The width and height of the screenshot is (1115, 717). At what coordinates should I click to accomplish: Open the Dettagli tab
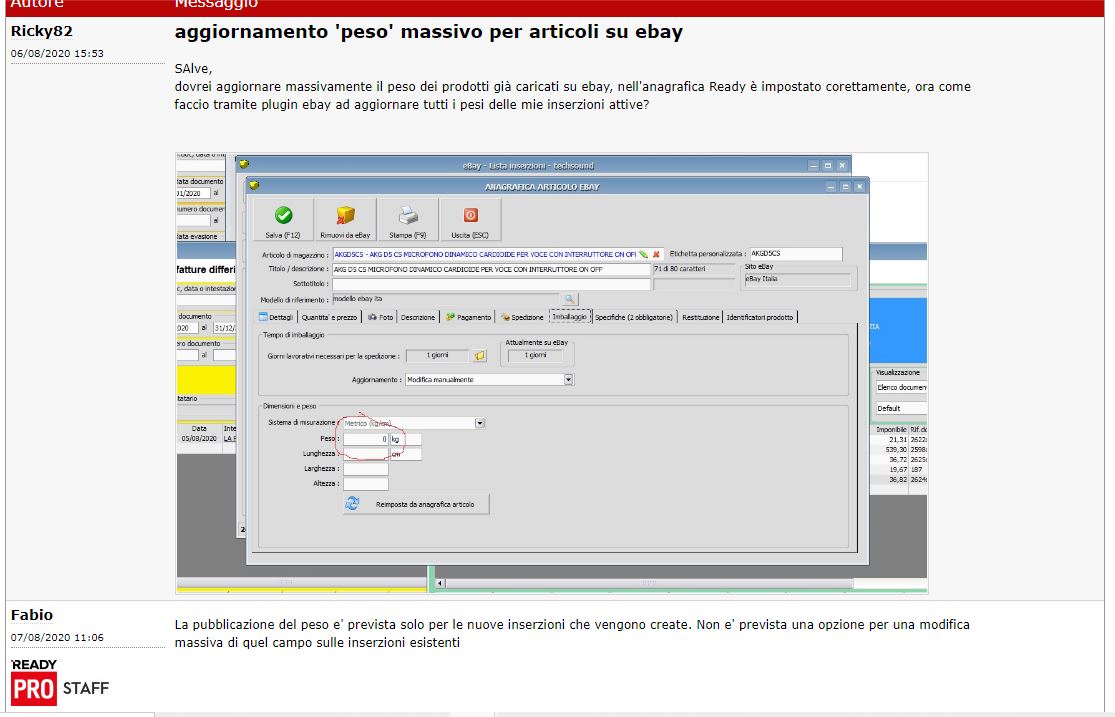tap(276, 317)
